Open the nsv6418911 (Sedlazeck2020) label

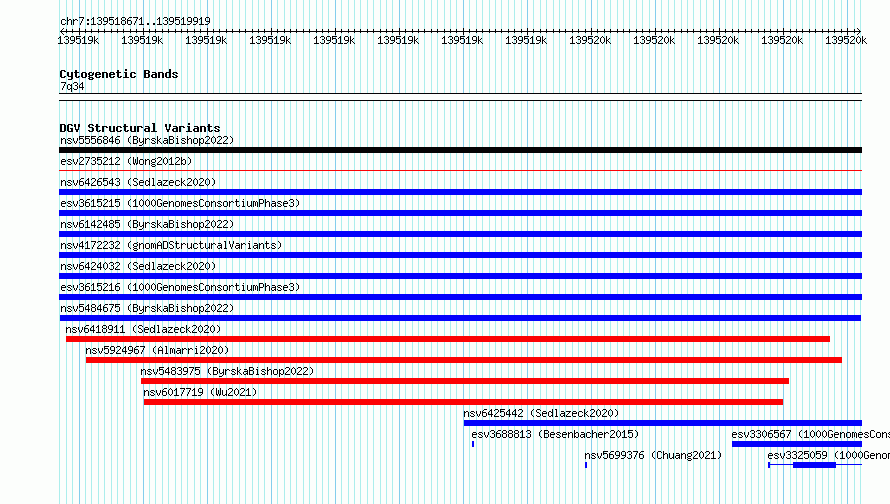point(143,329)
